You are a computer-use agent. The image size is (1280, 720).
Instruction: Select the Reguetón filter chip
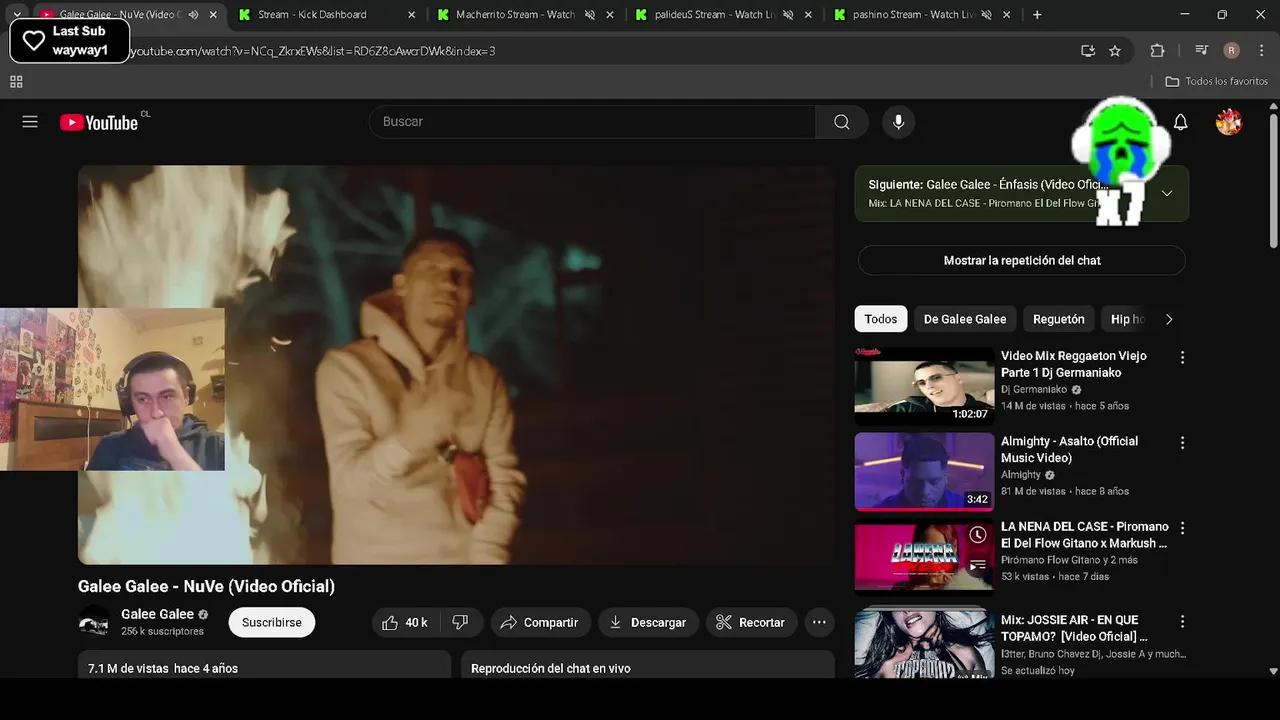[1058, 319]
